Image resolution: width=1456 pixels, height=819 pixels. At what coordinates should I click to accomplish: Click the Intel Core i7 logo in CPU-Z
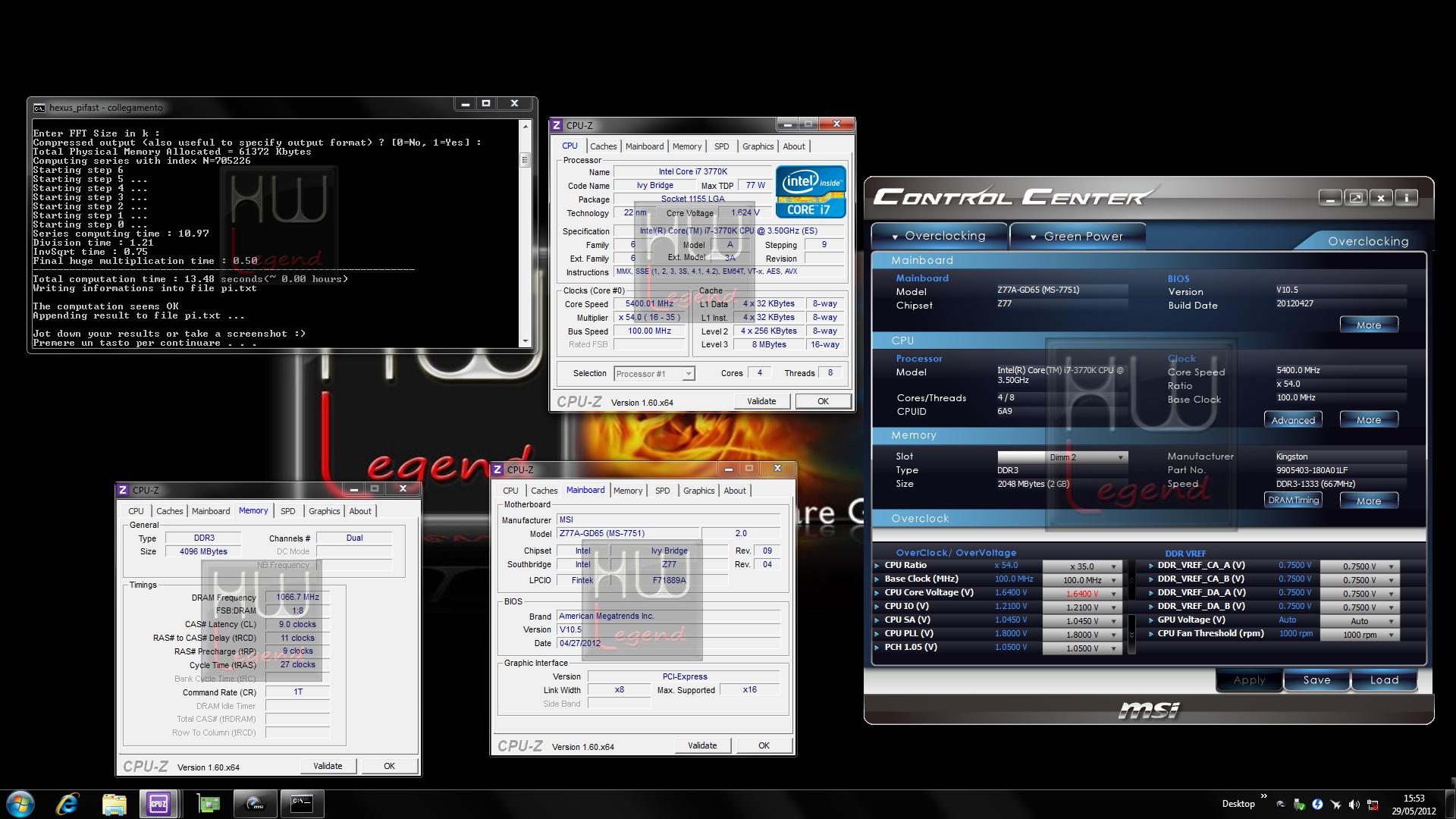click(x=811, y=192)
